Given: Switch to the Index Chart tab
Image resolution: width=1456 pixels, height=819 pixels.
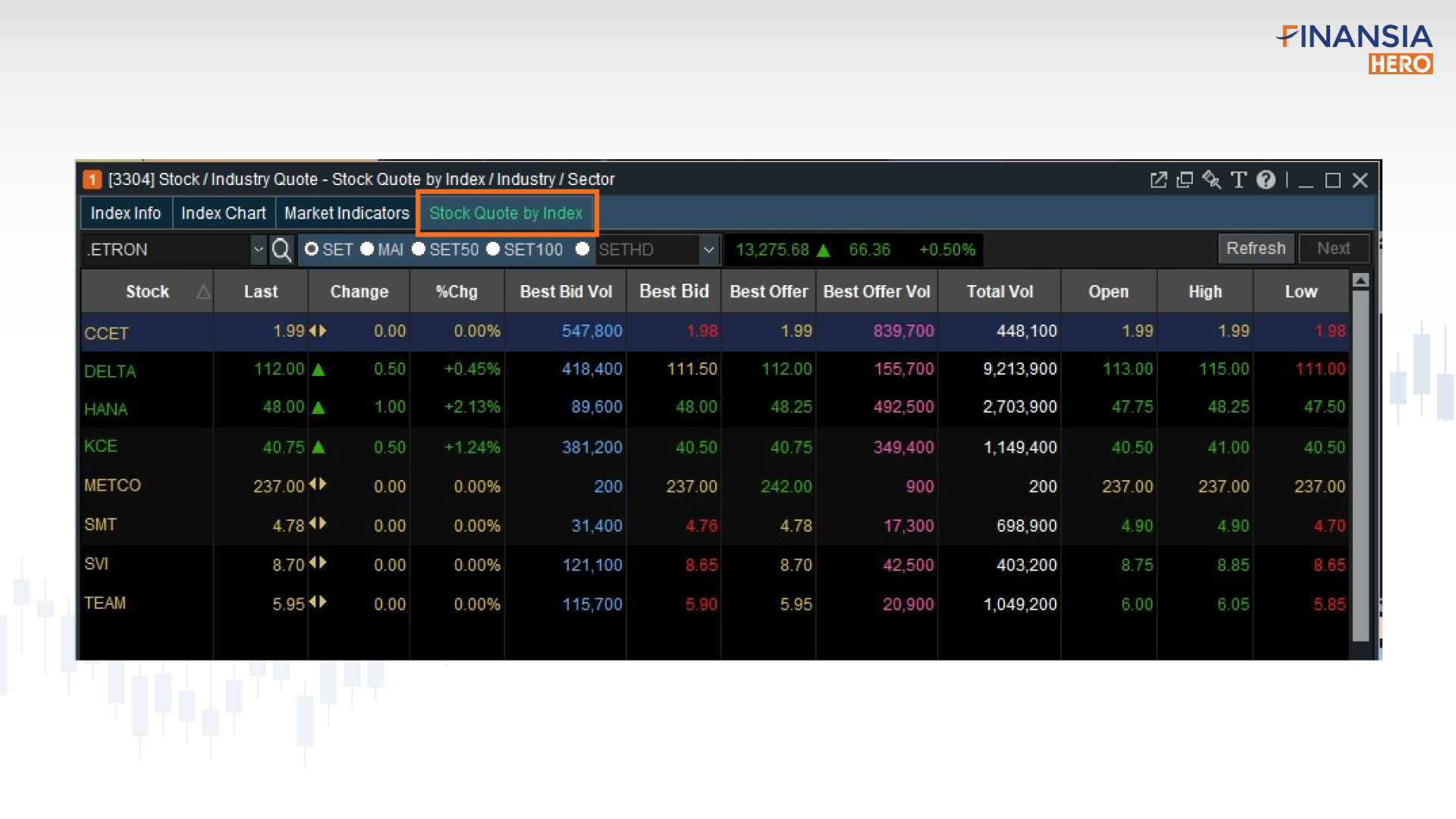Looking at the screenshot, I should tap(223, 213).
